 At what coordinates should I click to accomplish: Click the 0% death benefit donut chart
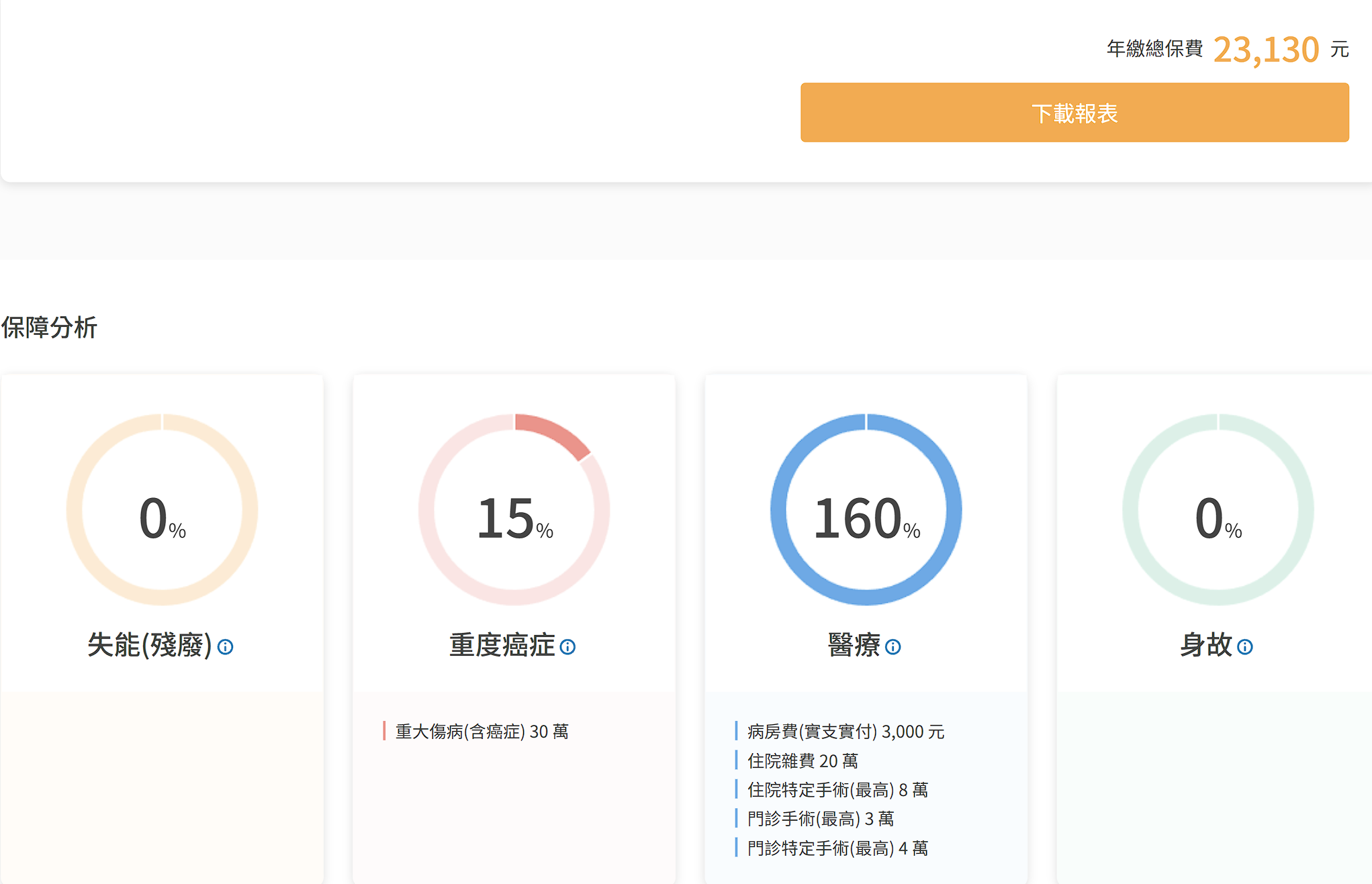(1218, 510)
